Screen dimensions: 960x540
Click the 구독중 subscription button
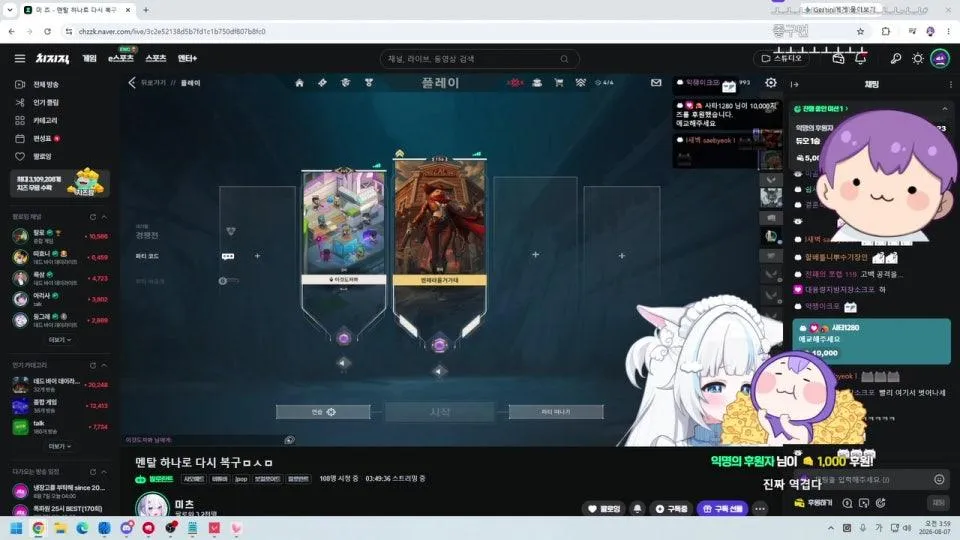pos(672,509)
